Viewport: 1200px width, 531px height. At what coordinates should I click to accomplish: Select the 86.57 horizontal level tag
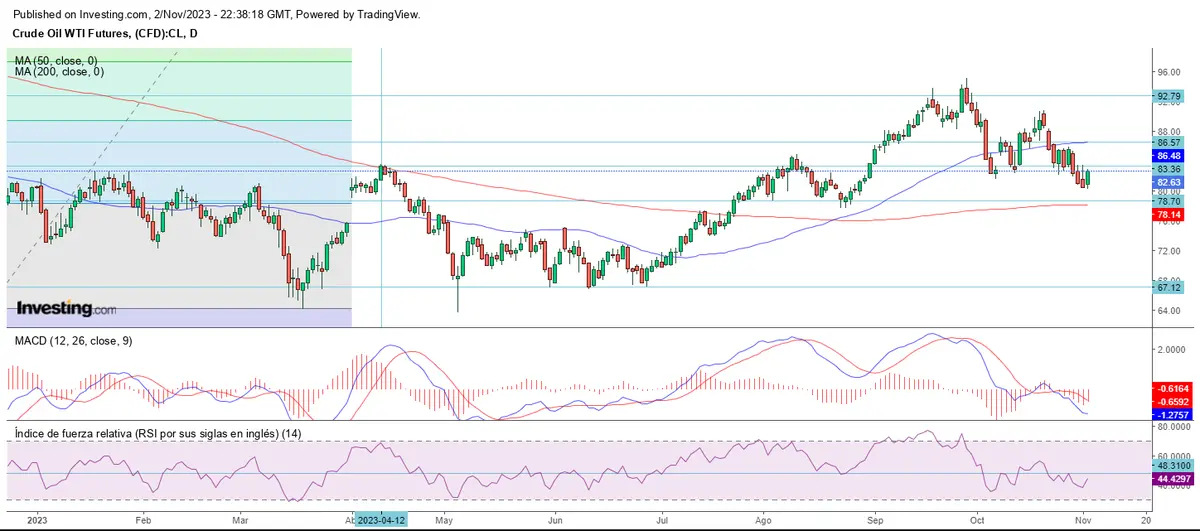coord(1170,143)
